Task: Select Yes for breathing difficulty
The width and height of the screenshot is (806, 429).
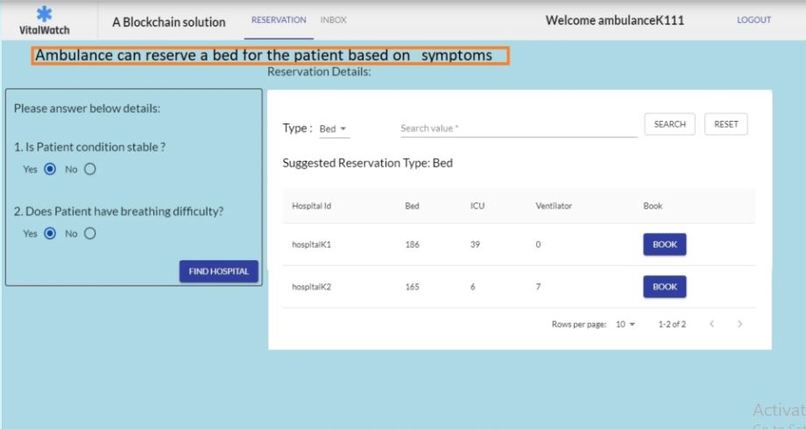Action: pyautogui.click(x=50, y=234)
